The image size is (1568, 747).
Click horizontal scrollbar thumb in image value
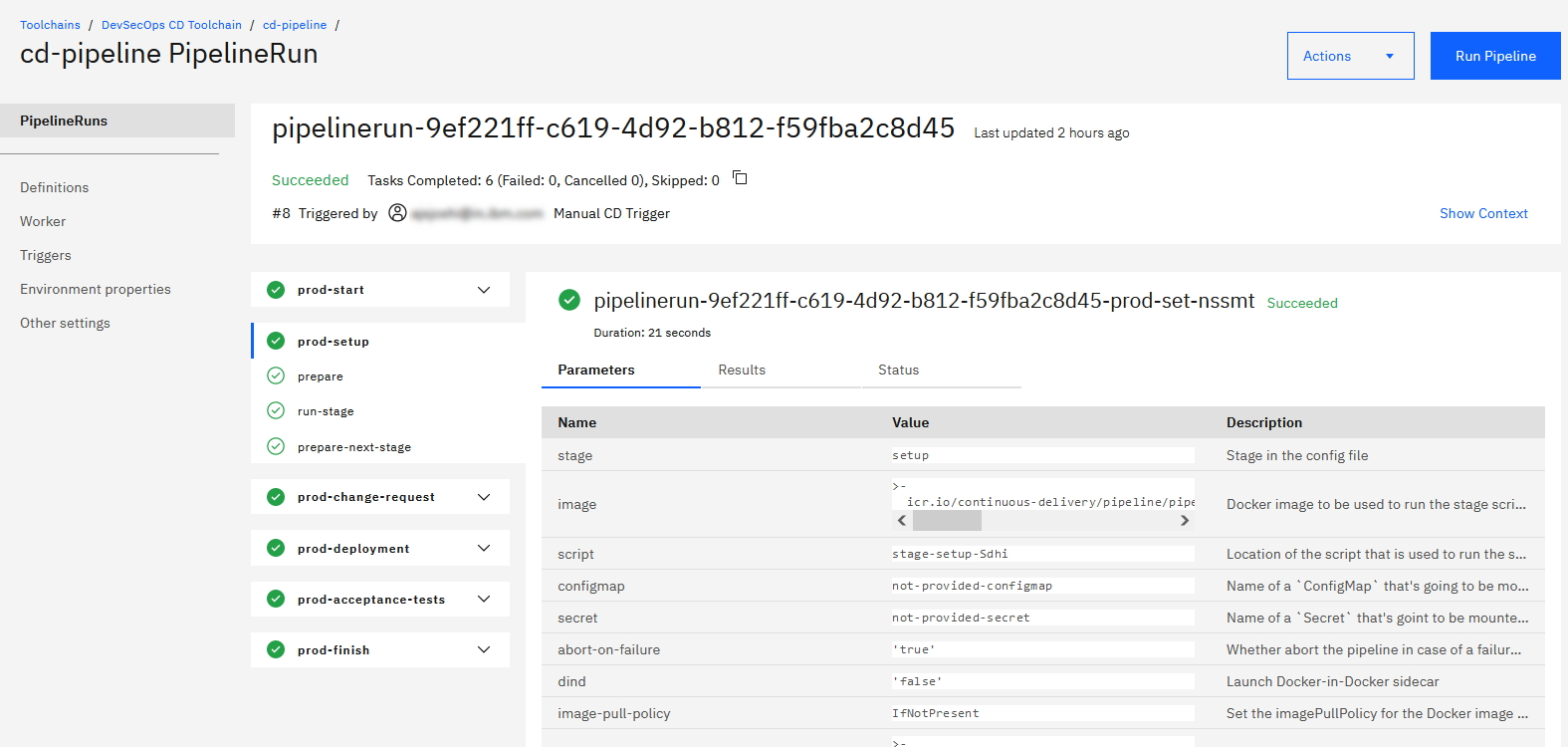(947, 521)
